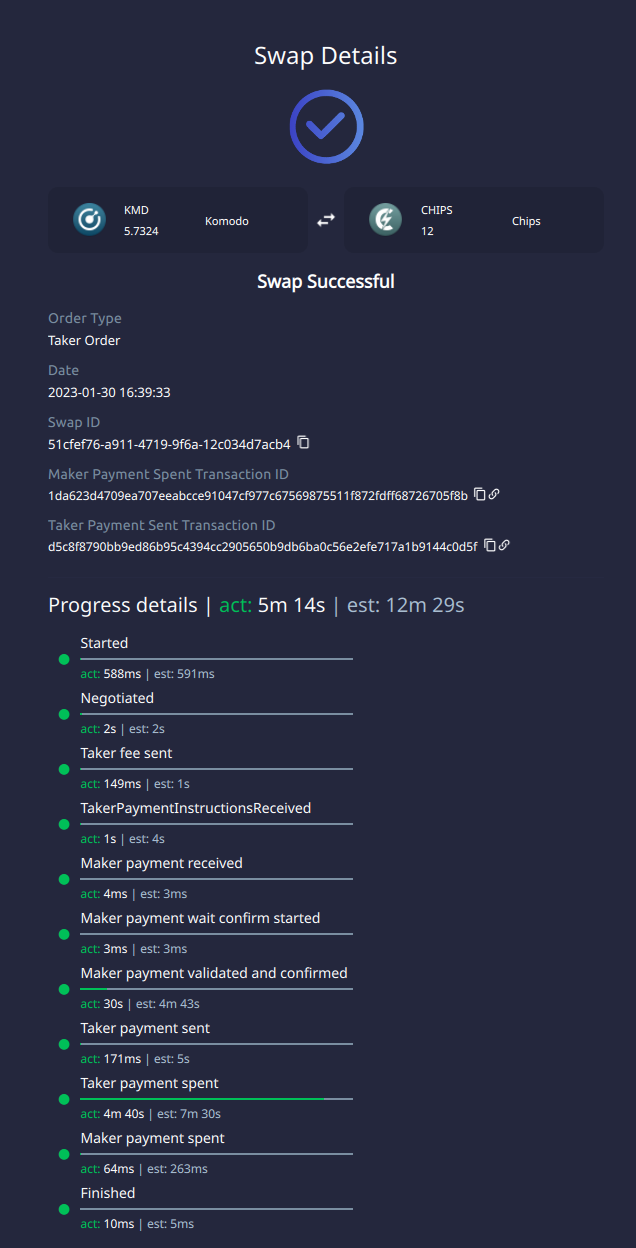Click the green dot beside Finished

(63, 1208)
